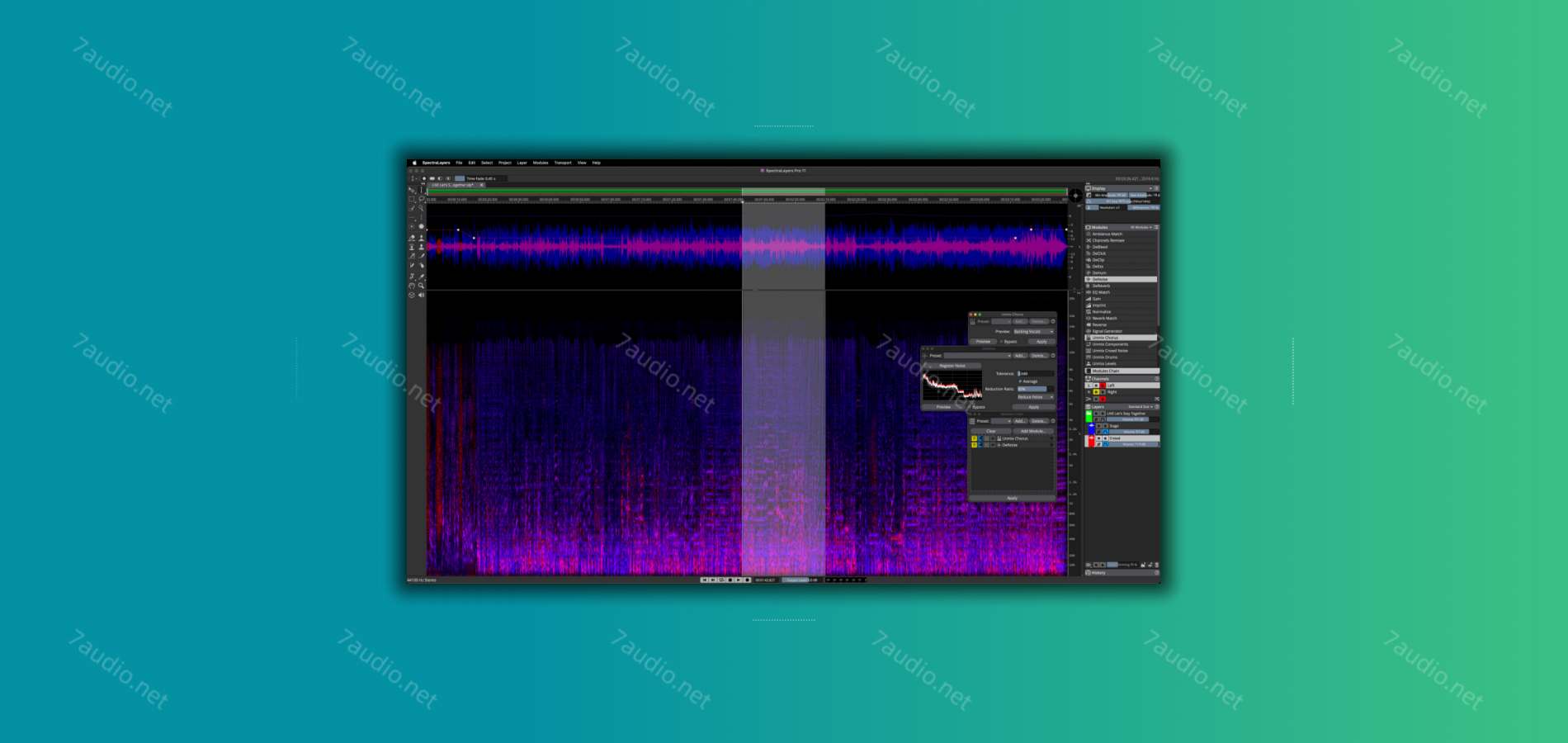1568x743 pixels.
Task: Toggle yellow enable for DeNoise chain row
Action: point(974,445)
